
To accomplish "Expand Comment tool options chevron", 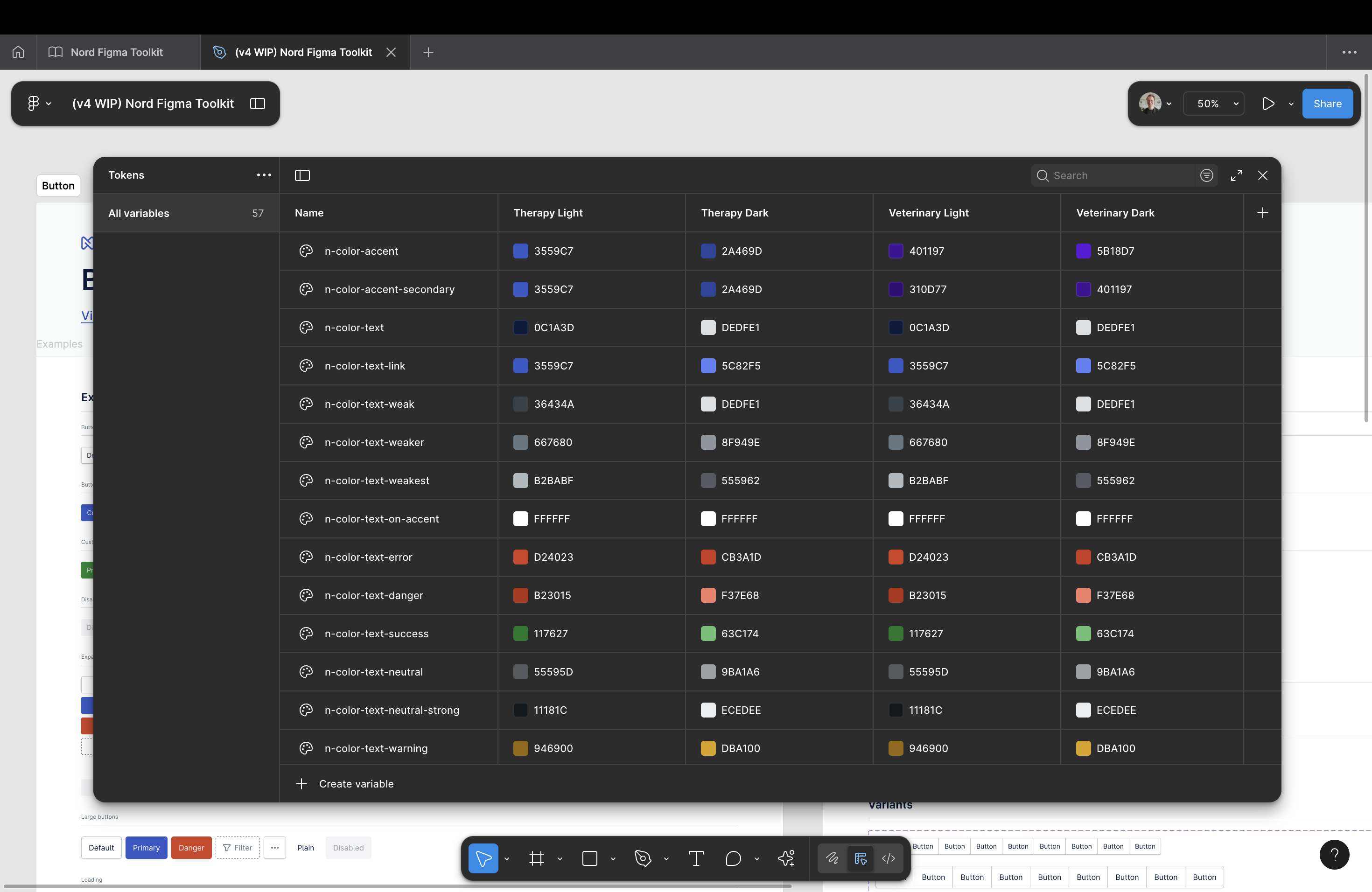I will coord(757,858).
